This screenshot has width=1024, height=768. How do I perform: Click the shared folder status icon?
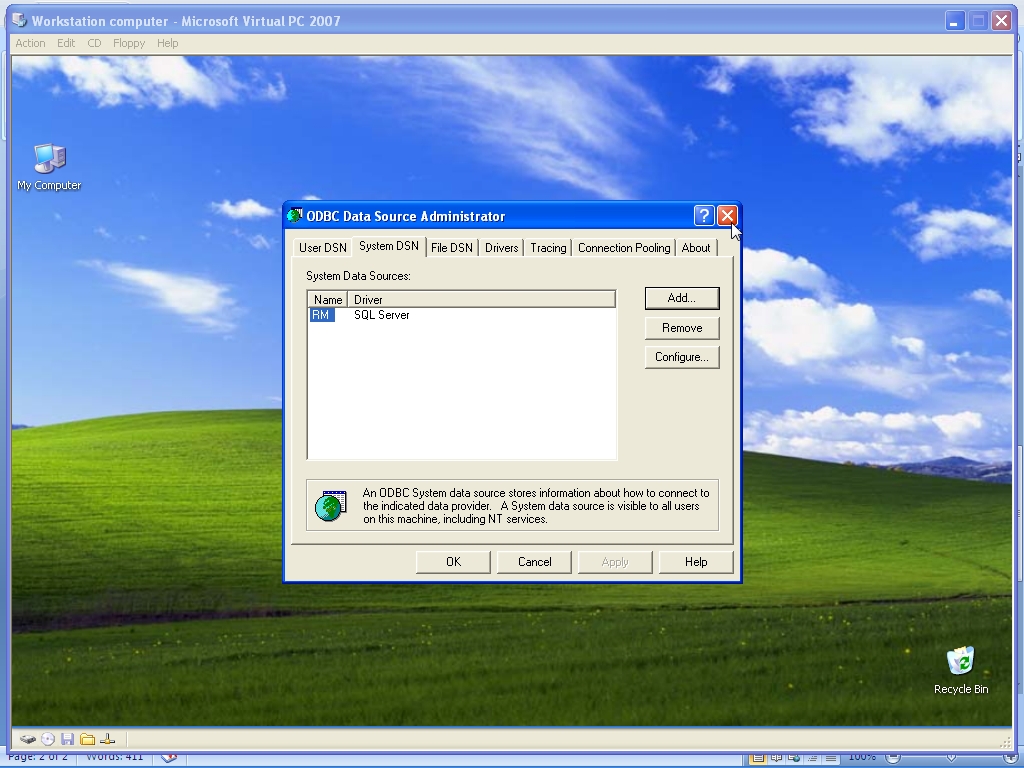tap(88, 739)
